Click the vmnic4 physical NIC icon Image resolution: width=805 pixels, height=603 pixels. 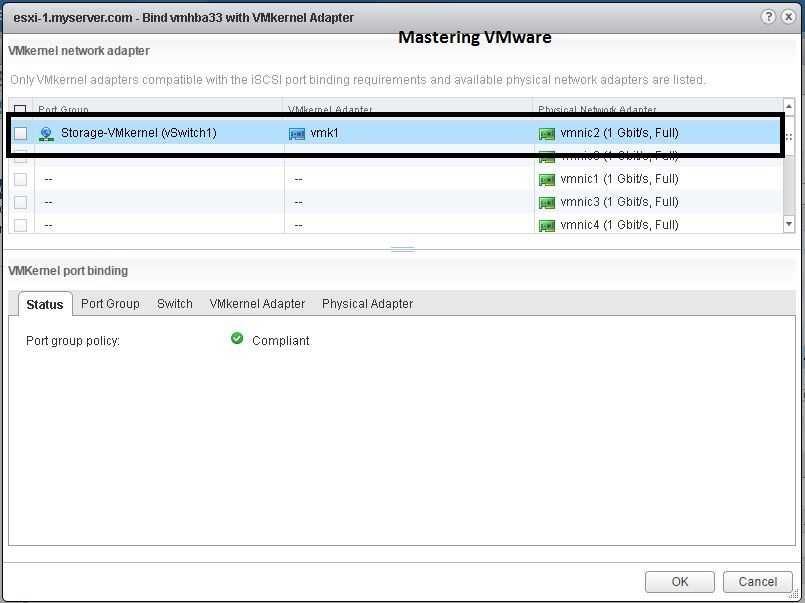tap(547, 225)
